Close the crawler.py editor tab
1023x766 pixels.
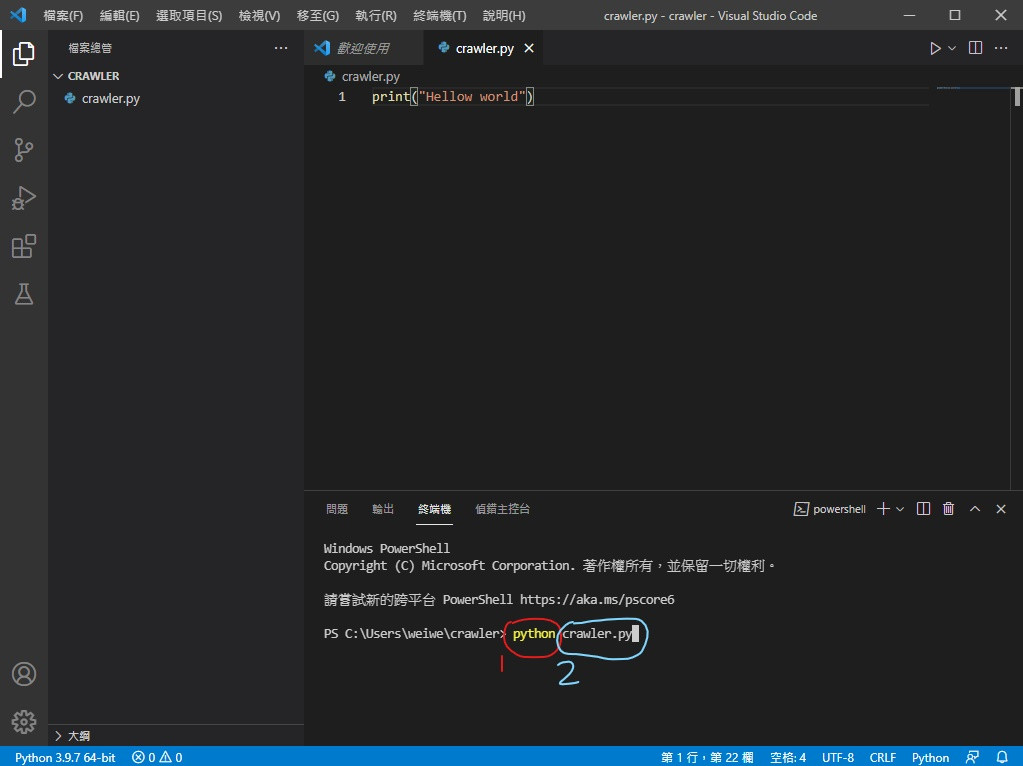529,48
